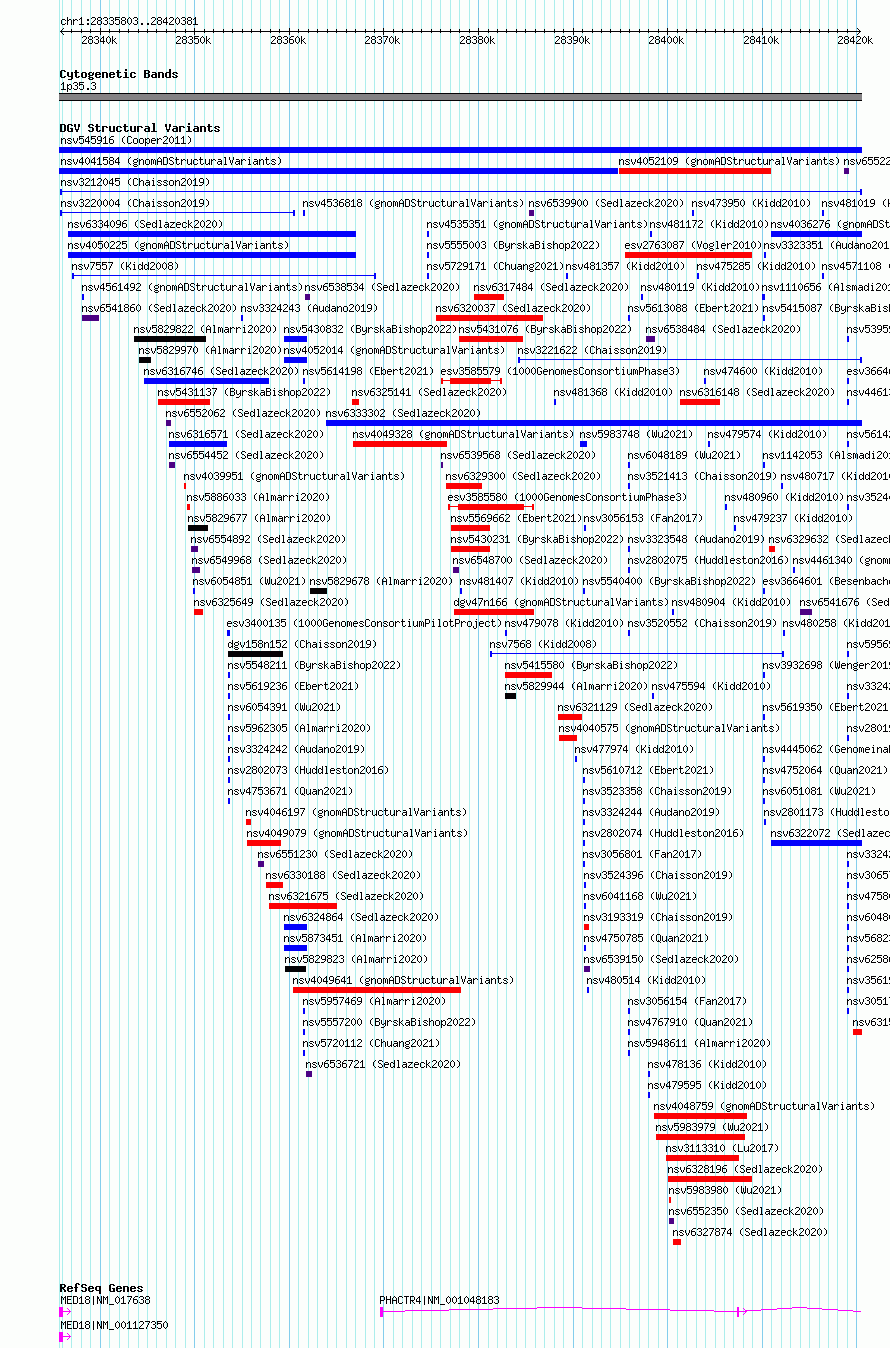Open nsv4050225 (gnomADStructuralVariants) label
This screenshot has height=1348, width=890.
pos(178,245)
